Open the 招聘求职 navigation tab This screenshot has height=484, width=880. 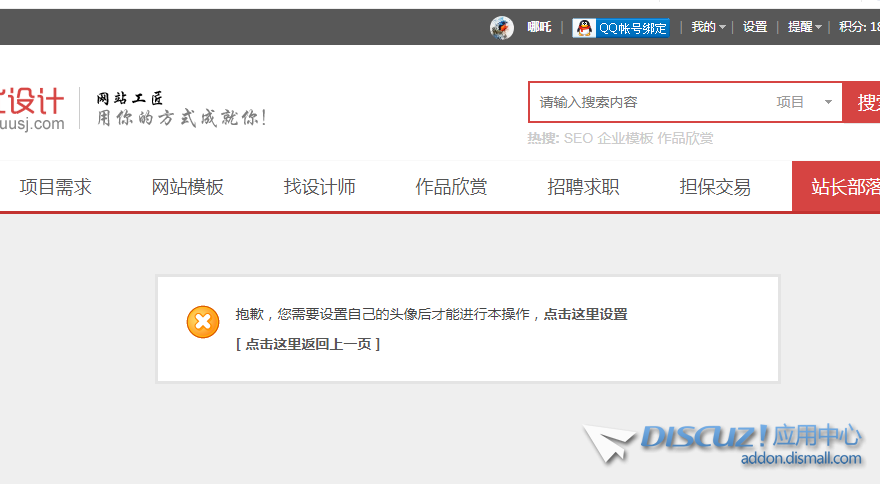pos(583,186)
